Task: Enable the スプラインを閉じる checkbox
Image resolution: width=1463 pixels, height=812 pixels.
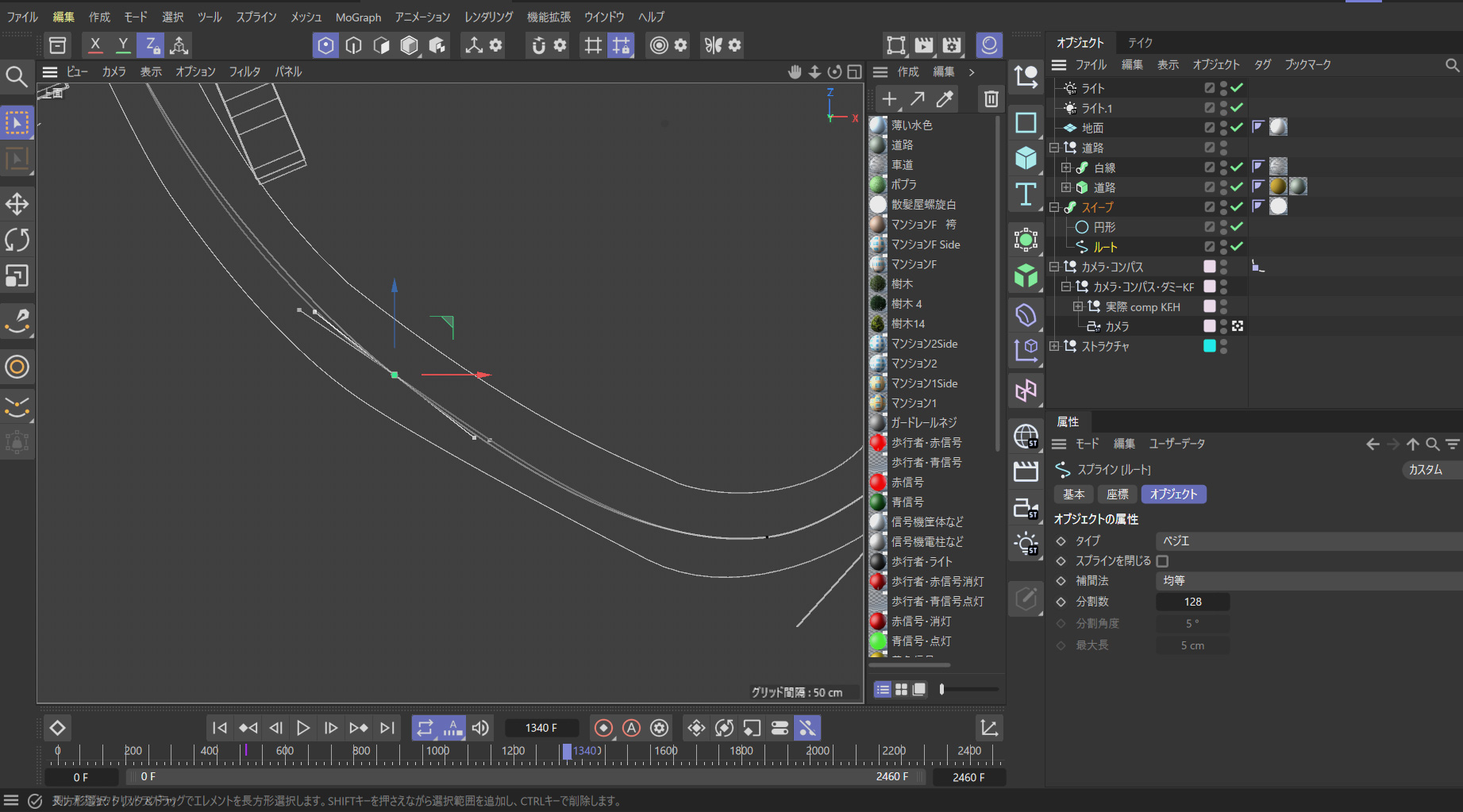Action: tap(1163, 561)
